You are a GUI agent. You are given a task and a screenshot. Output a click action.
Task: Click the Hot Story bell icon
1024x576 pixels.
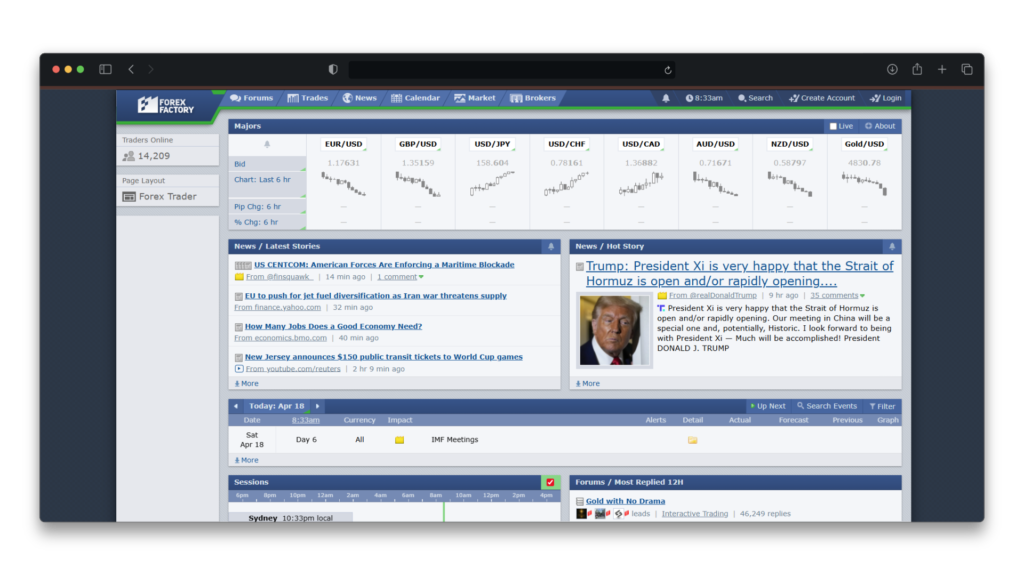[x=892, y=246]
